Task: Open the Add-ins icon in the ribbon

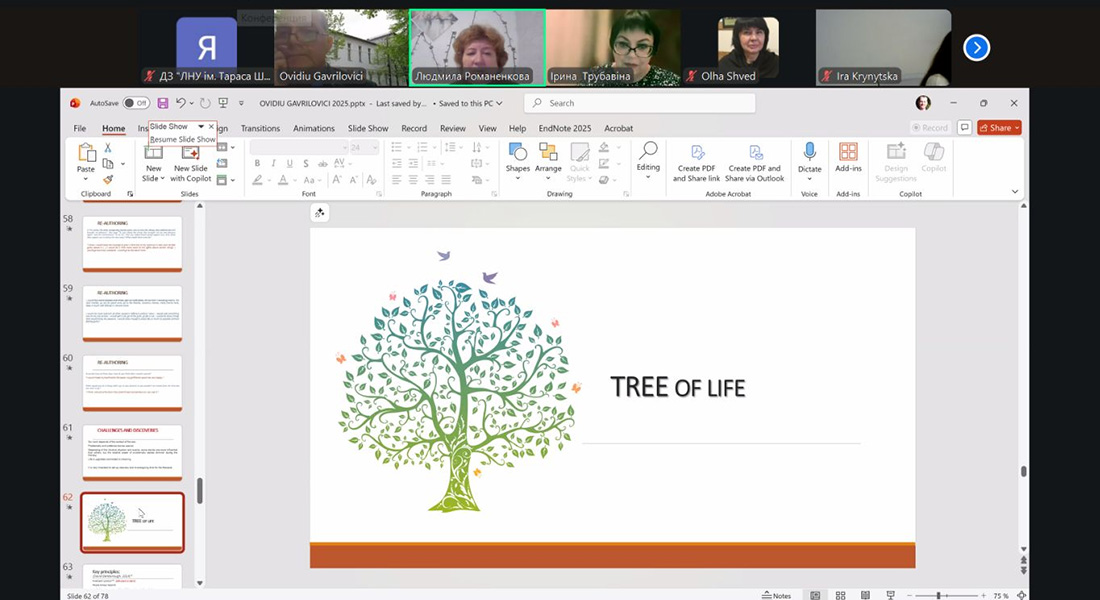Action: (848, 157)
